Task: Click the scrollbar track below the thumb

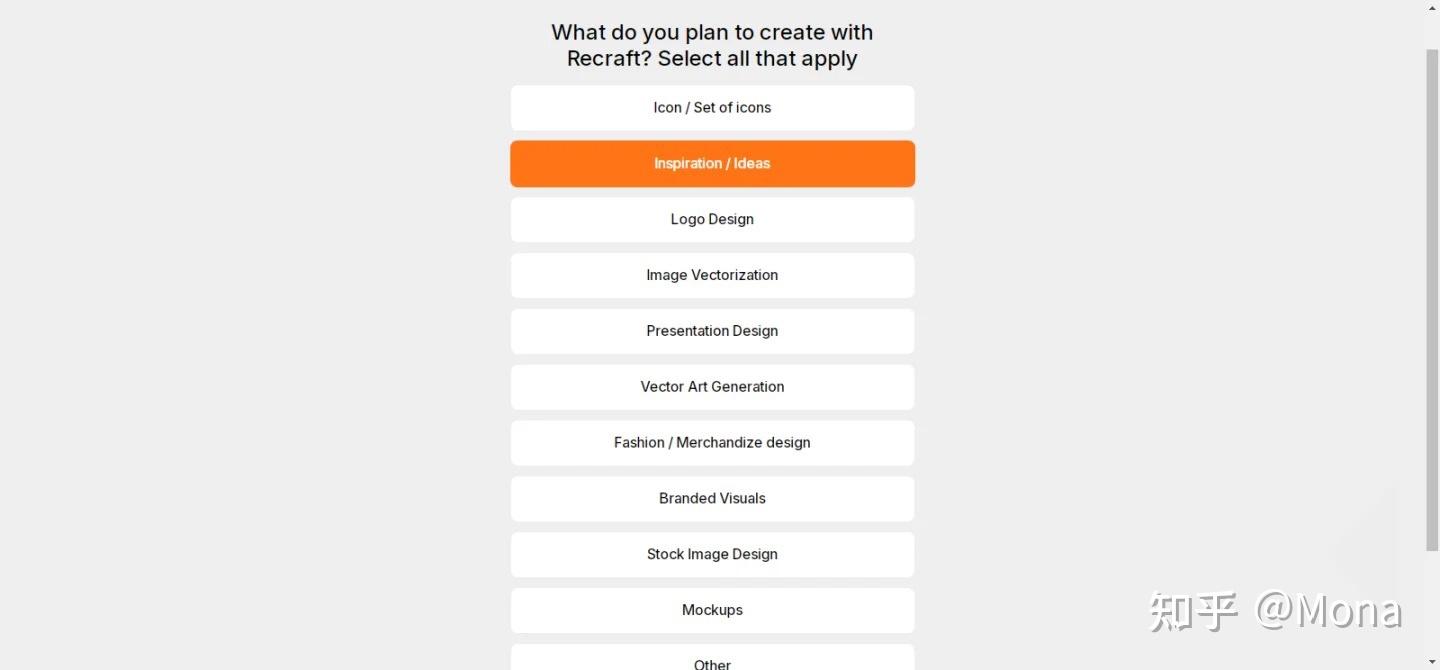Action: (1432, 600)
